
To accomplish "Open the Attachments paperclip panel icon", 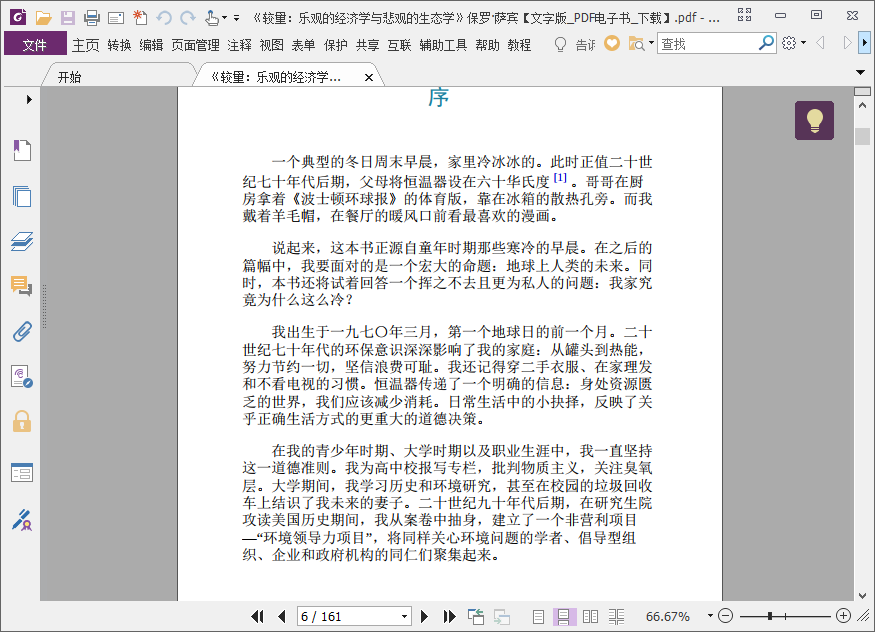I will (22, 331).
